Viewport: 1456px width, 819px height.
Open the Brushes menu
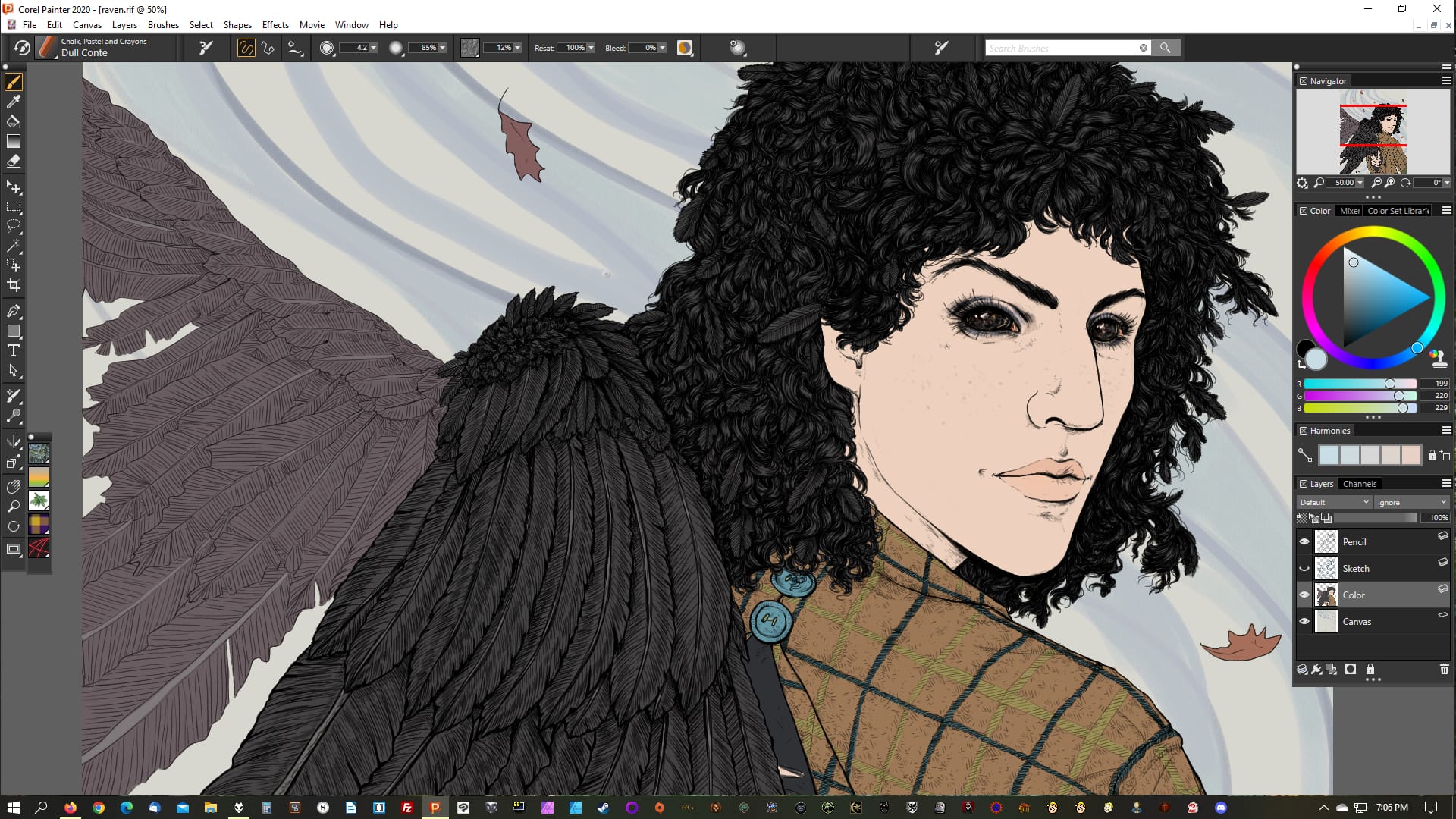[x=163, y=24]
